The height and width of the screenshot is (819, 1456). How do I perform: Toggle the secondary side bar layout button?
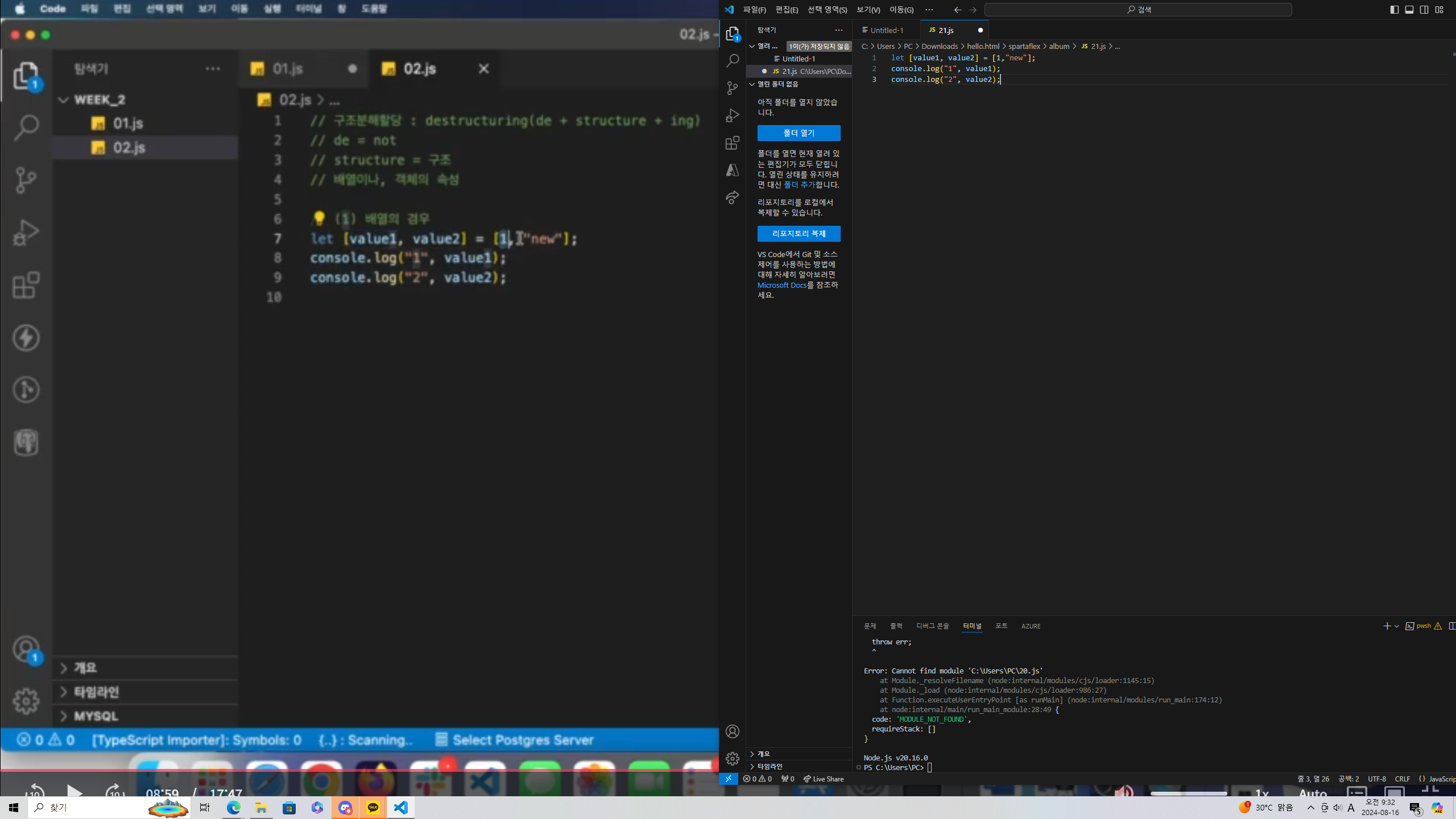(x=1424, y=10)
